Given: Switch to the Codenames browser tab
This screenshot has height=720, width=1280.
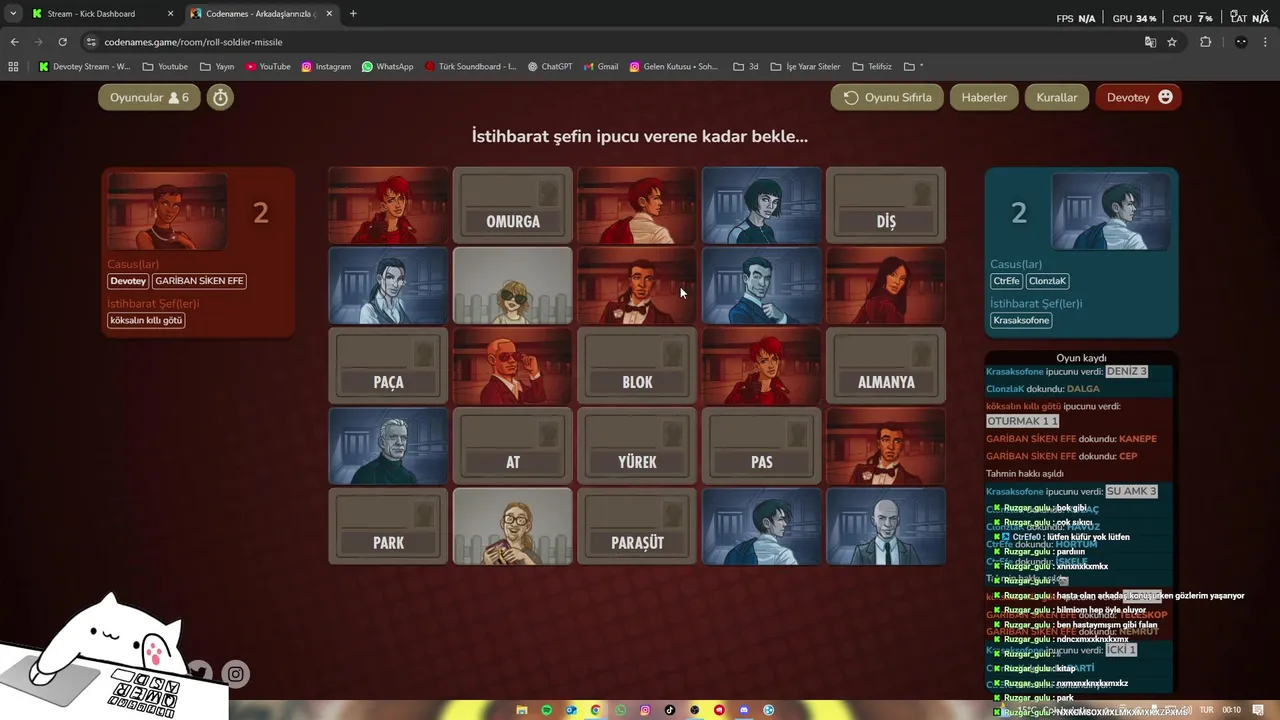Looking at the screenshot, I should (262, 14).
